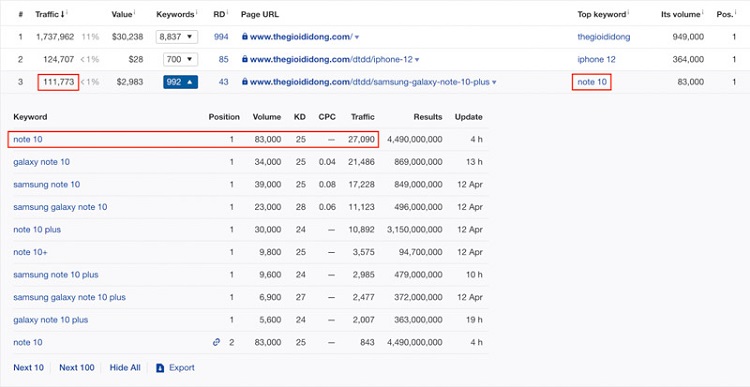The height and width of the screenshot is (387, 750).
Task: Expand dropdown arrow beside note-10-plus URL
Action: (x=494, y=83)
